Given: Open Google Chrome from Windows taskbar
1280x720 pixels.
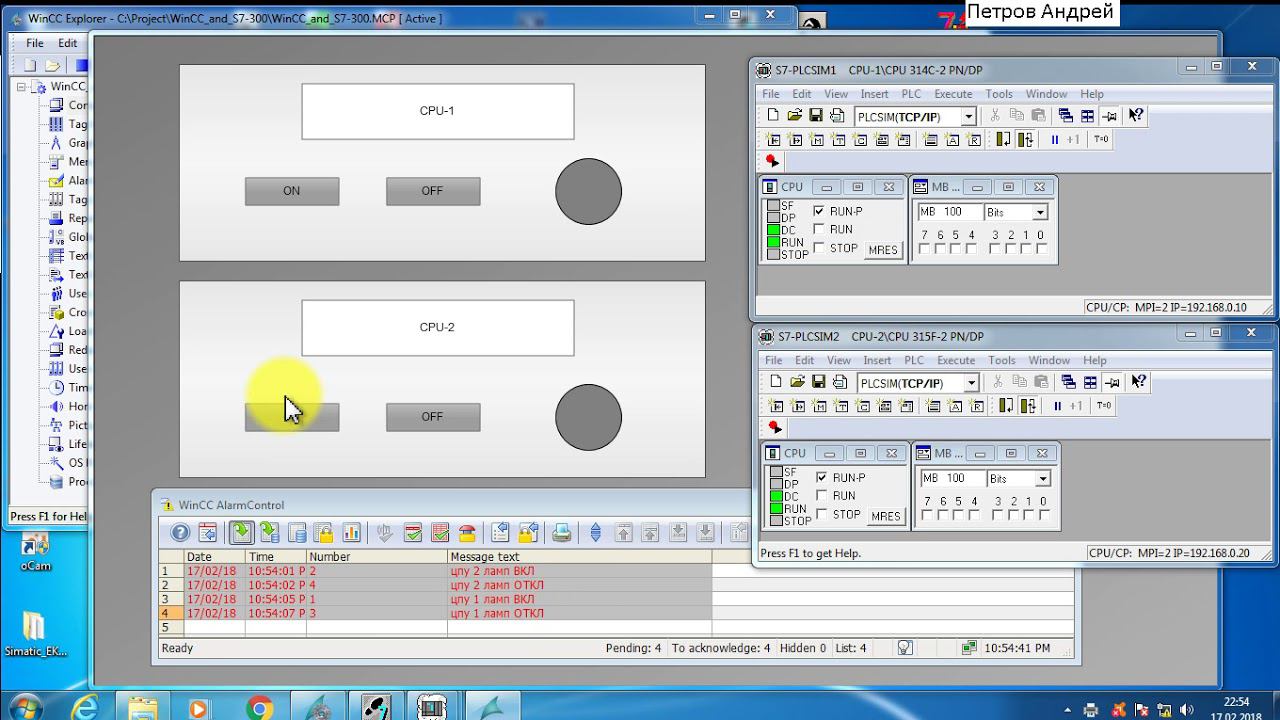Looking at the screenshot, I should (260, 708).
